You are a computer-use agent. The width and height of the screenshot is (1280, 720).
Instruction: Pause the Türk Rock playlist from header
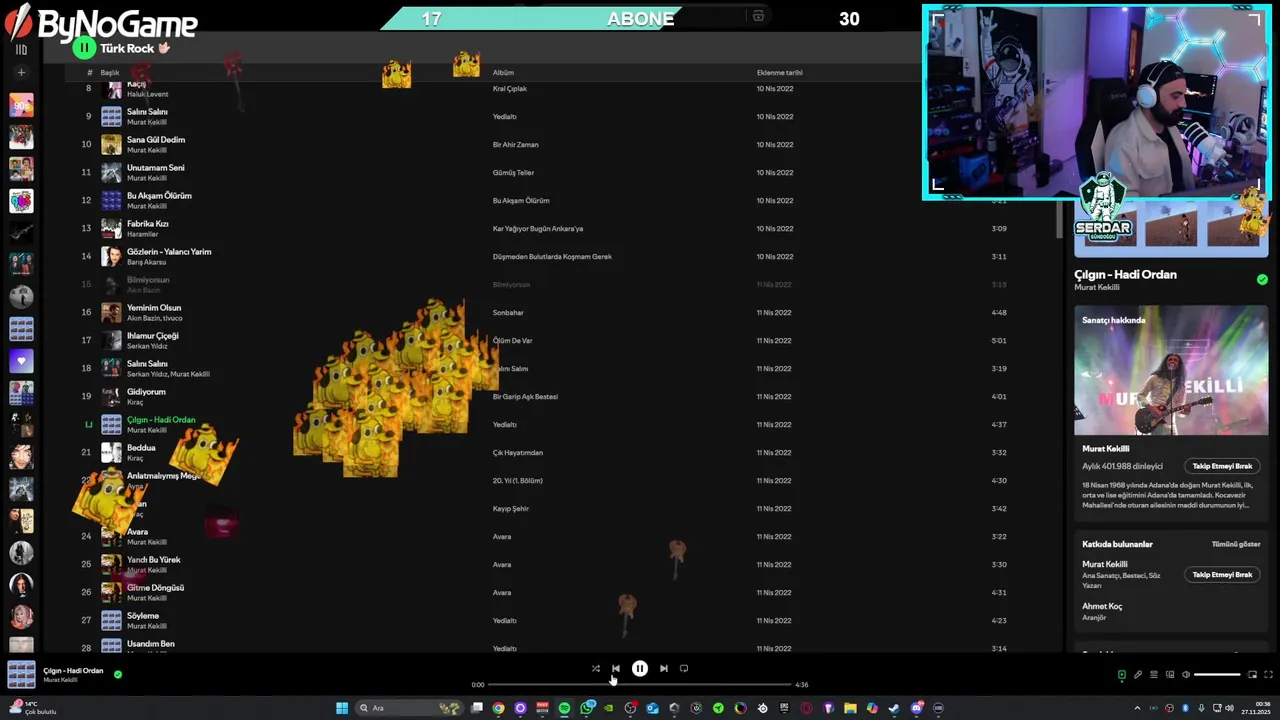(x=84, y=47)
